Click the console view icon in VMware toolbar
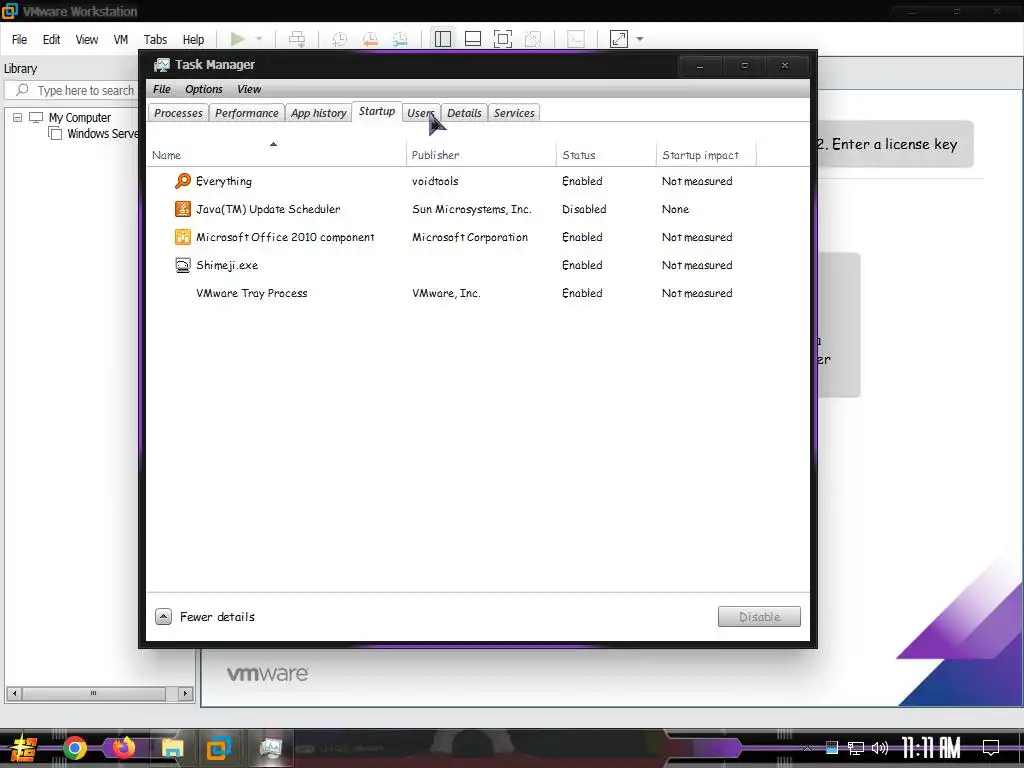The width and height of the screenshot is (1024, 768). click(576, 39)
